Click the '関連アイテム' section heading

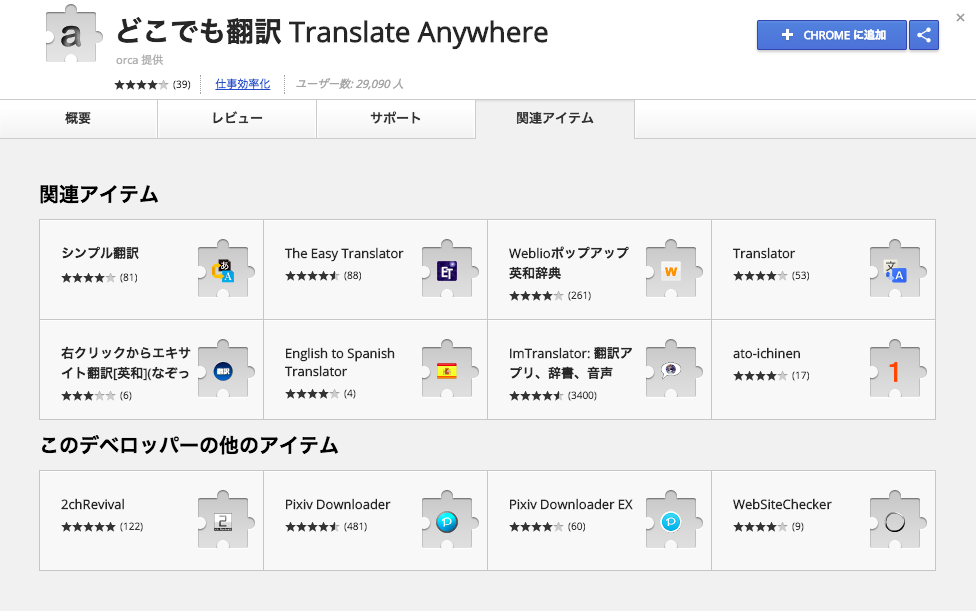[99, 195]
